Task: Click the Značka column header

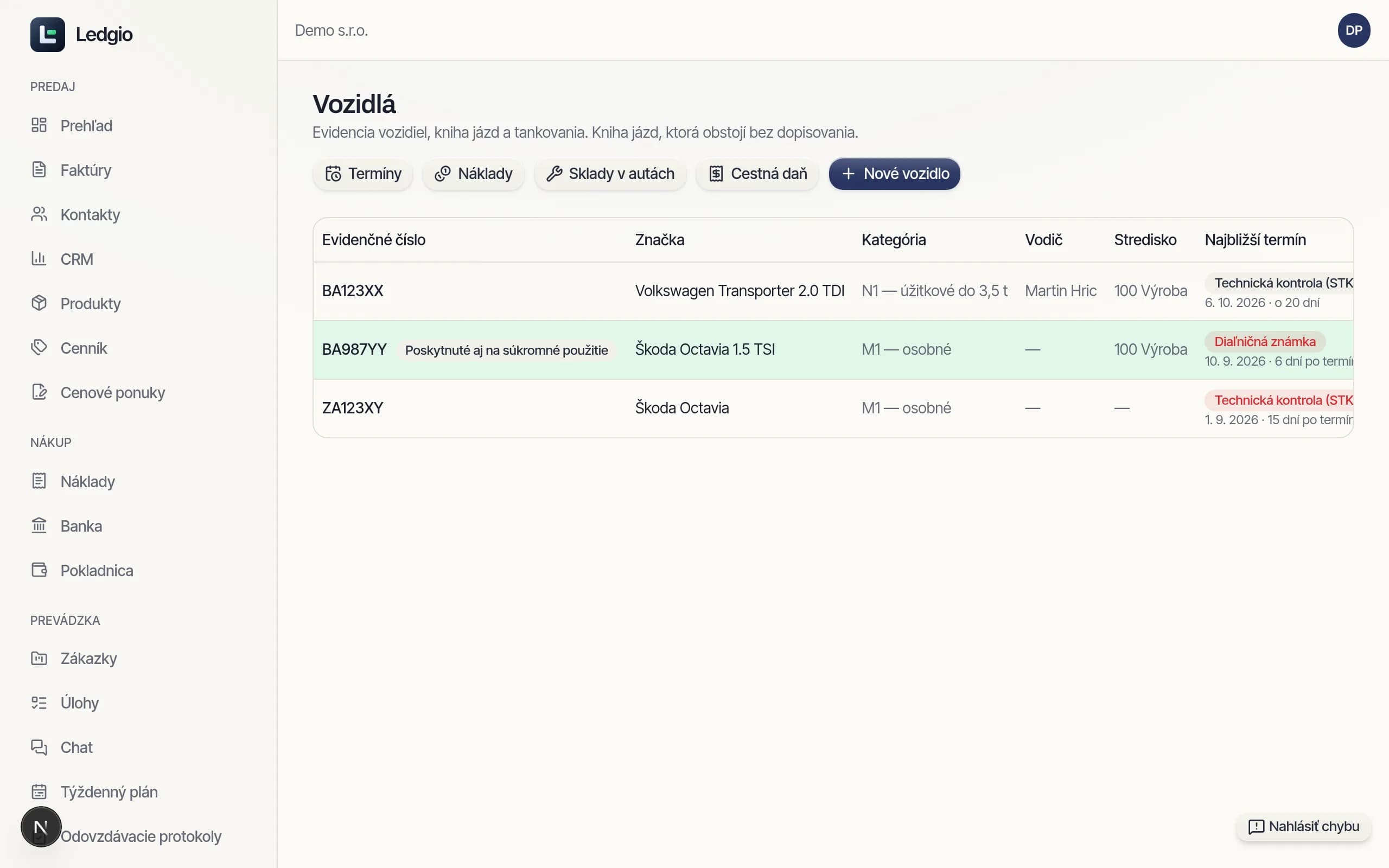Action: tap(659, 240)
